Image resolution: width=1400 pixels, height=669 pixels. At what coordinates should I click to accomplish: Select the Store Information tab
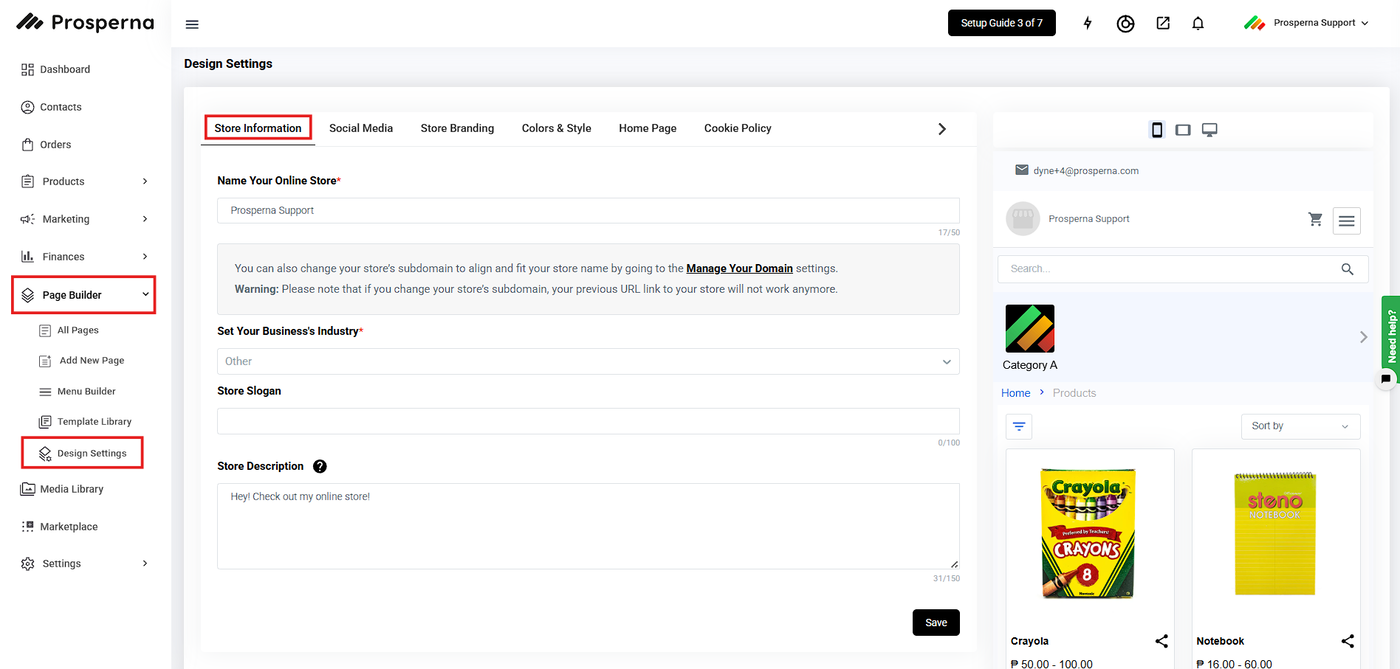(258, 128)
